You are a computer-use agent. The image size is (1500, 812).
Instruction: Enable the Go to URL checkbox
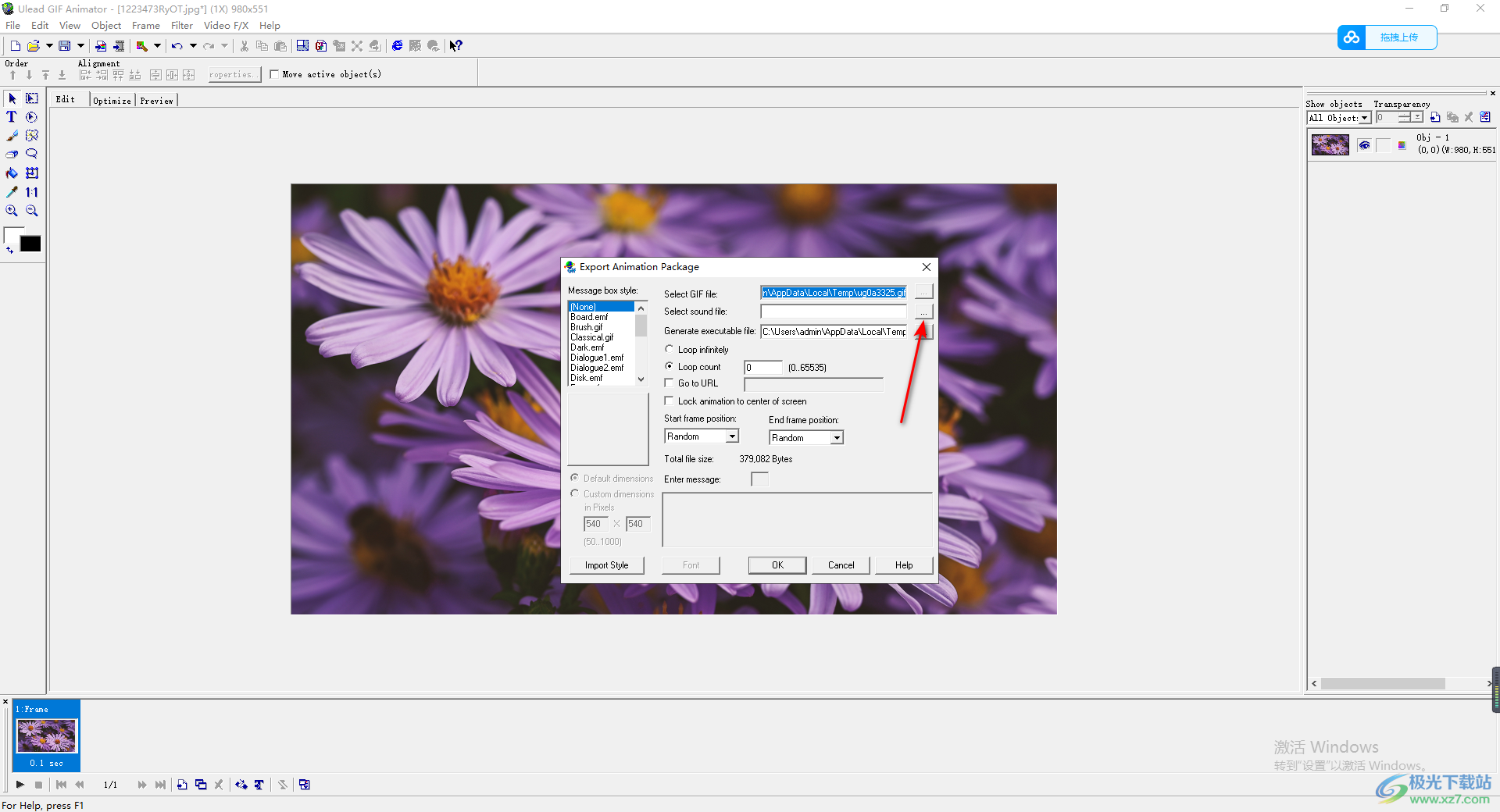coord(670,383)
